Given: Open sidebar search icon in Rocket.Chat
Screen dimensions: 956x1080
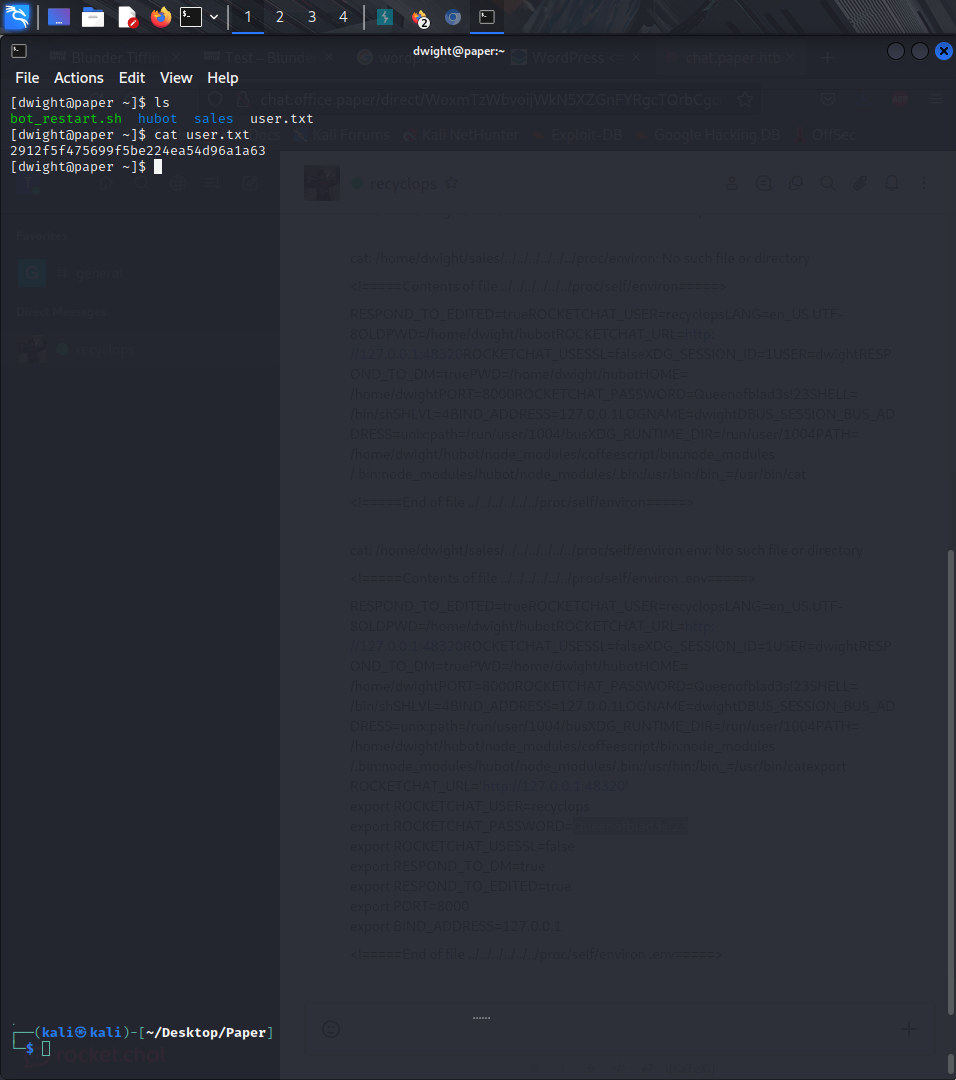Looking at the screenshot, I should pyautogui.click(x=143, y=183).
